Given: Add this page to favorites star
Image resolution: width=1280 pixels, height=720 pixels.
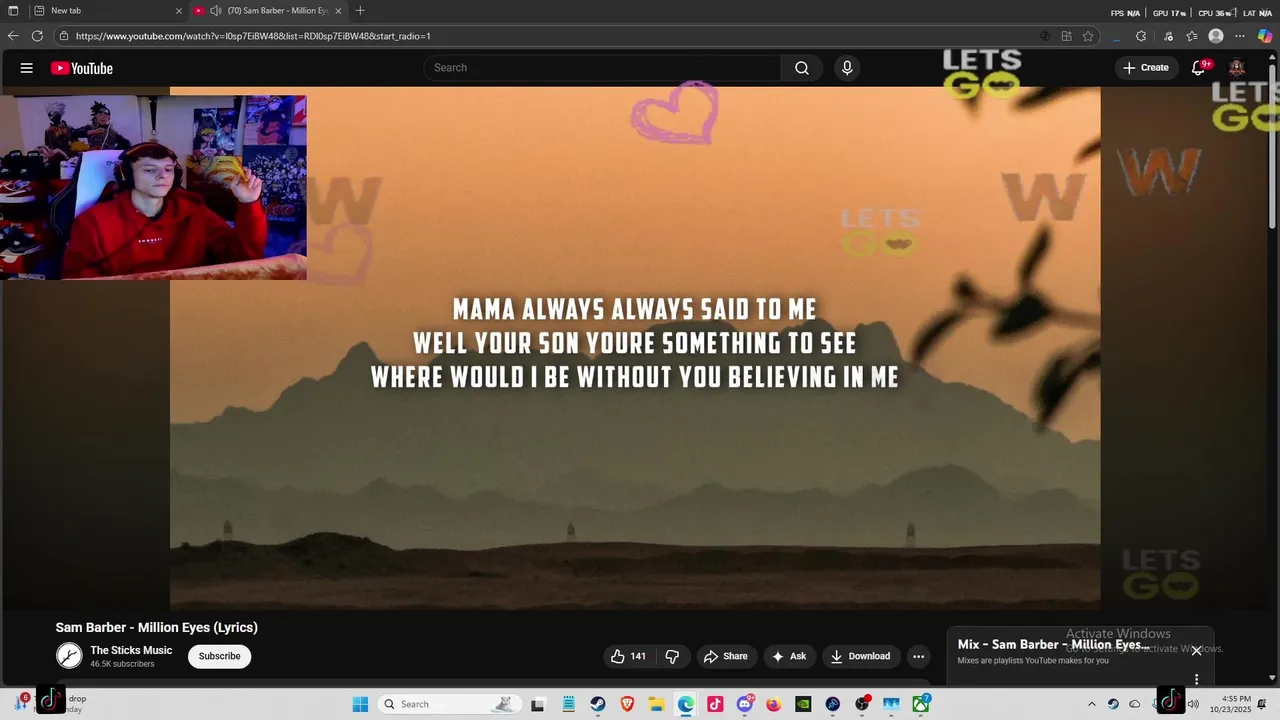Looking at the screenshot, I should [1088, 36].
